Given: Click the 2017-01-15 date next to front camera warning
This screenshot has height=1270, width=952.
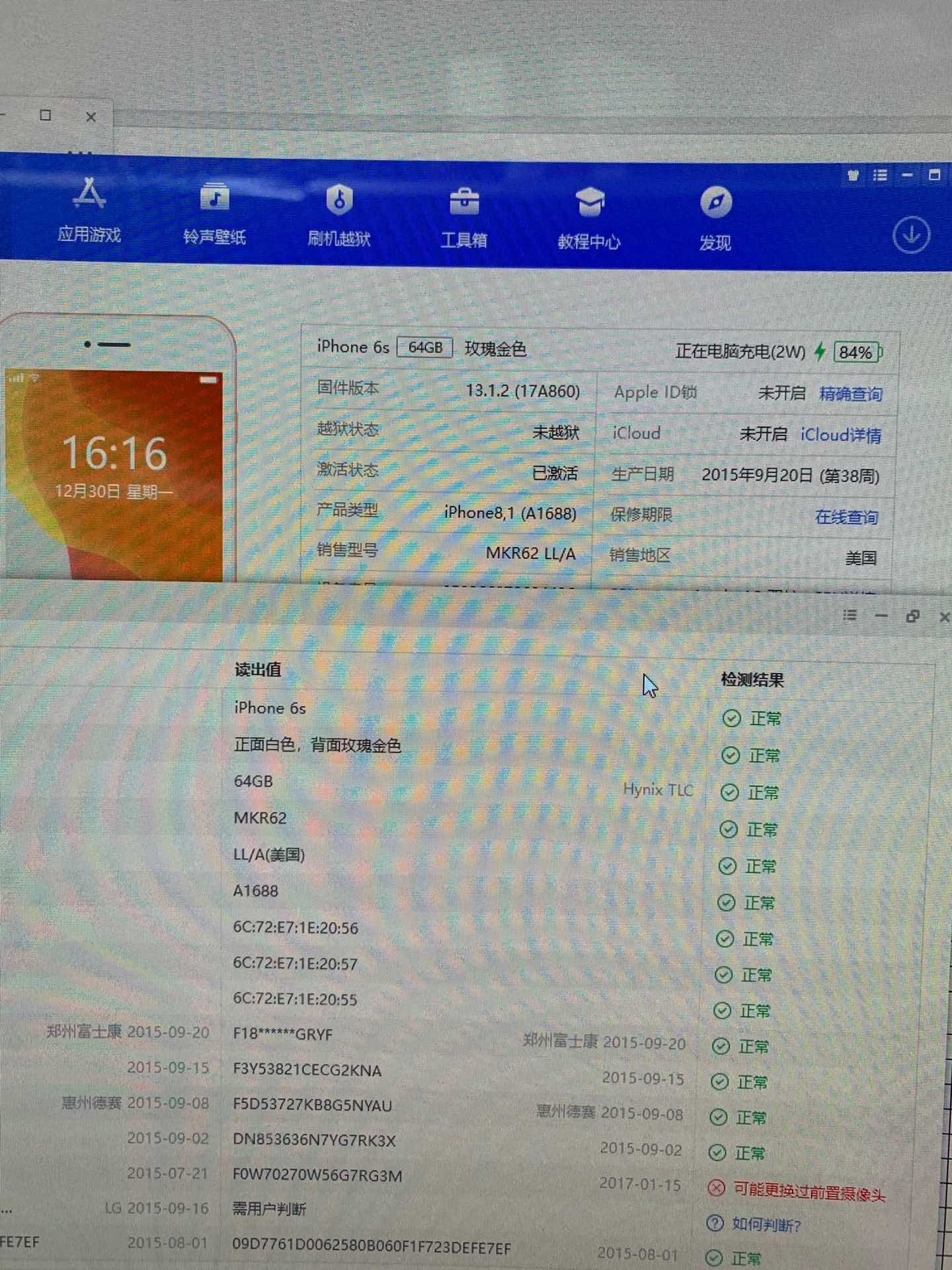Looking at the screenshot, I should point(640,1184).
